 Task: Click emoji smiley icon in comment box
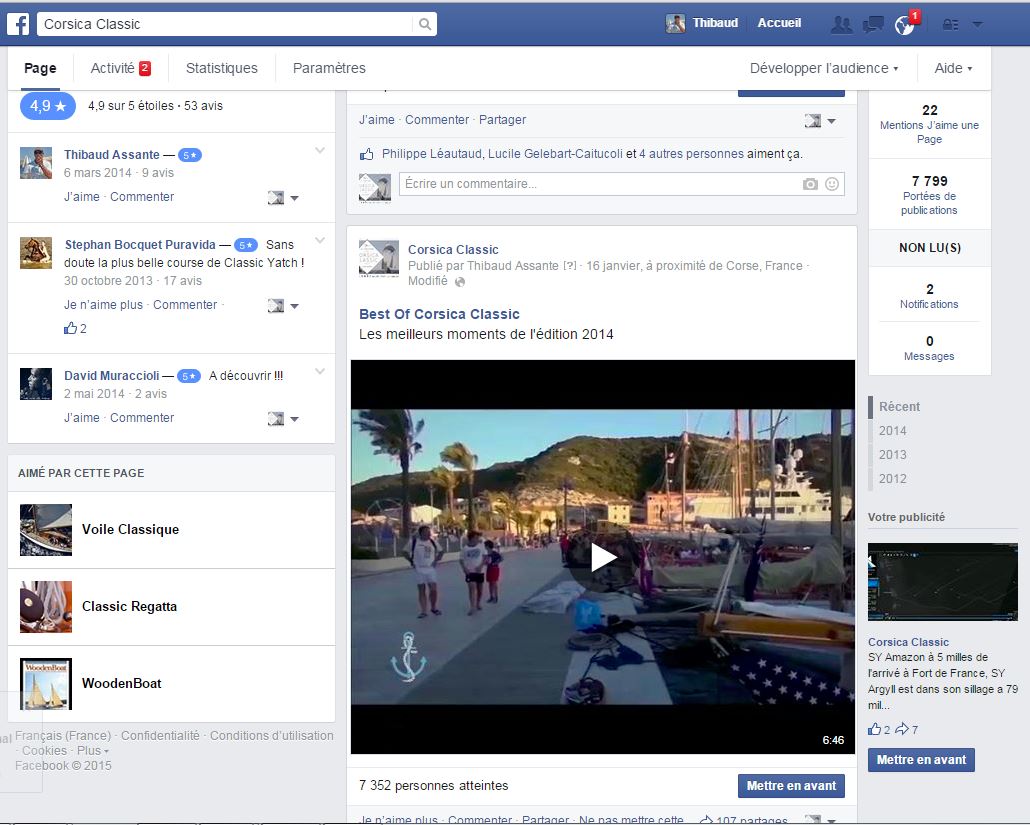coord(832,184)
